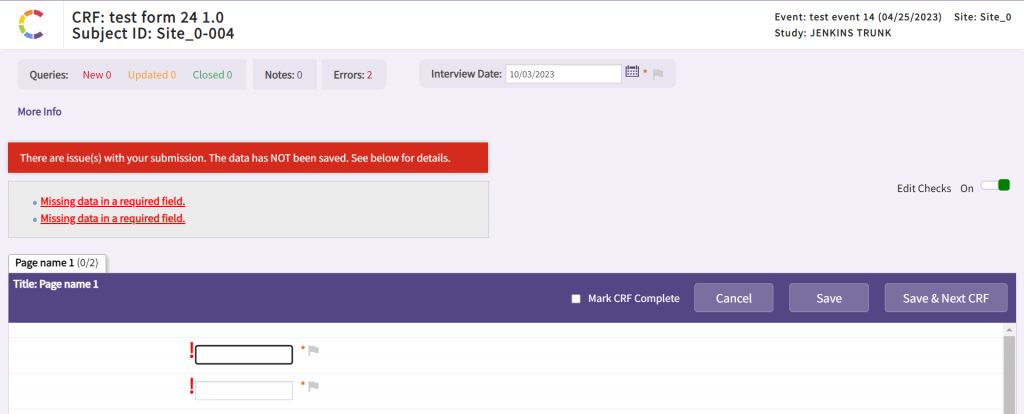This screenshot has width=1024, height=414.
Task: Focus the first required input field
Action: [243, 355]
